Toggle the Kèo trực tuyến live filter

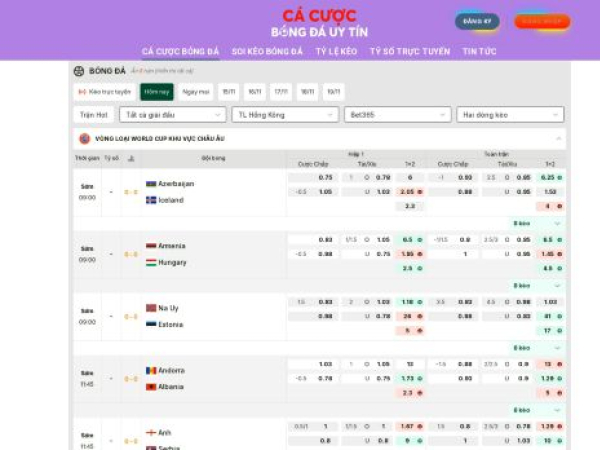(x=105, y=92)
